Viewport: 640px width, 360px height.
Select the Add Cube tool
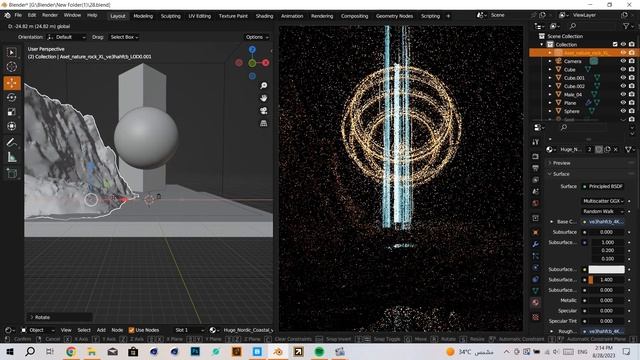[x=12, y=173]
